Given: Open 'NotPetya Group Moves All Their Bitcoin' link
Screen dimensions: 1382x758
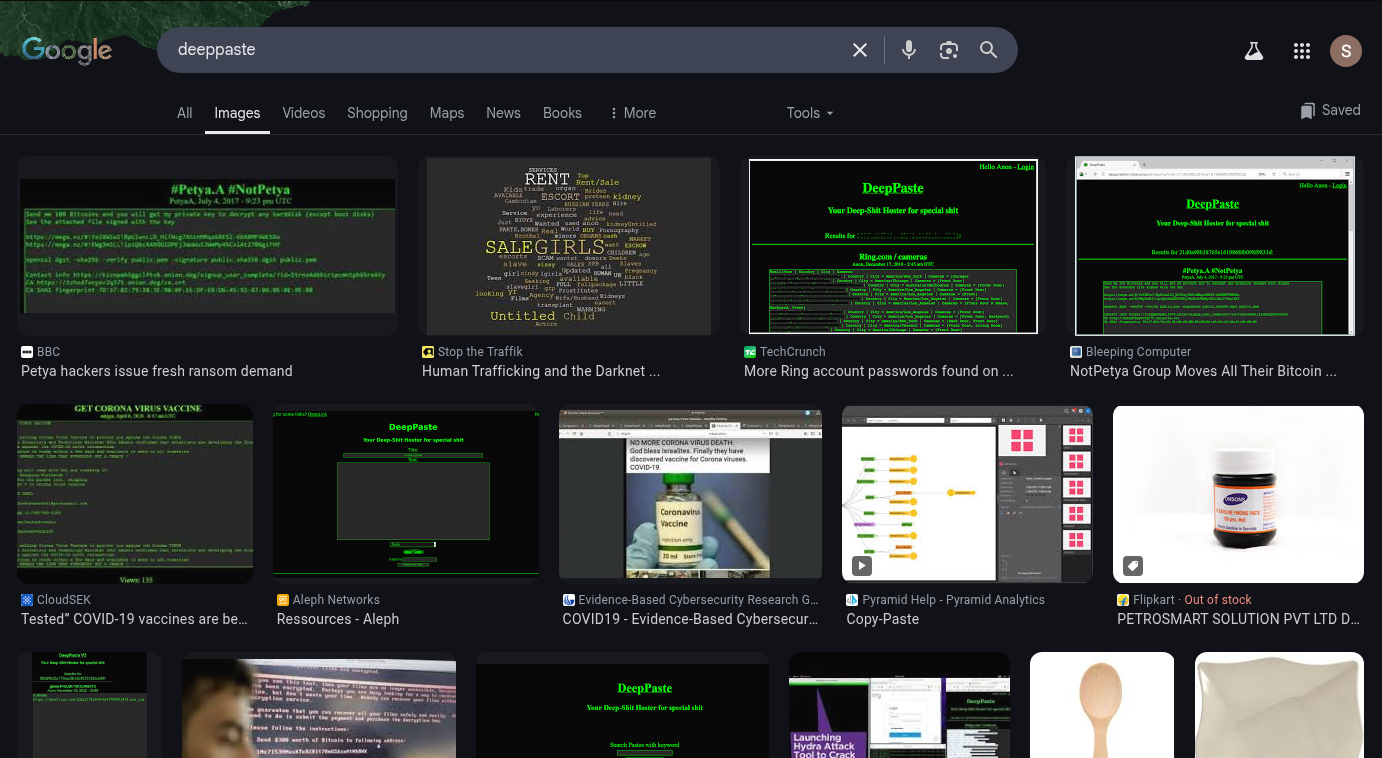Looking at the screenshot, I should click(1203, 371).
